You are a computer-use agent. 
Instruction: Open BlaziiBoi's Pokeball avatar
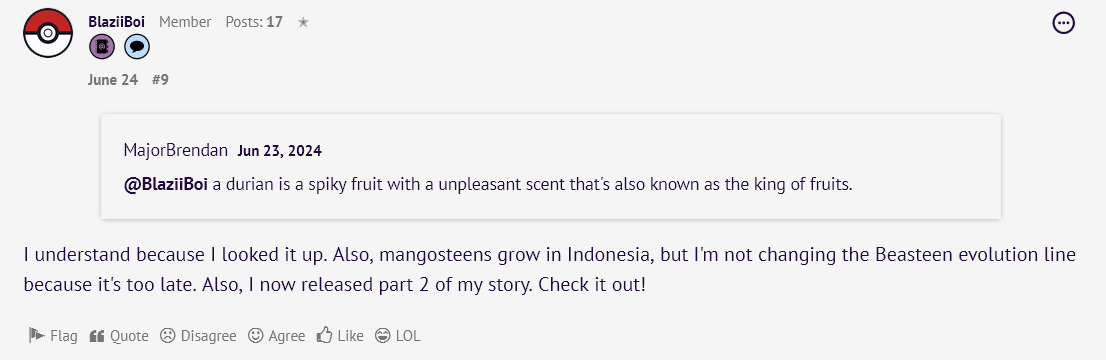(x=48, y=33)
